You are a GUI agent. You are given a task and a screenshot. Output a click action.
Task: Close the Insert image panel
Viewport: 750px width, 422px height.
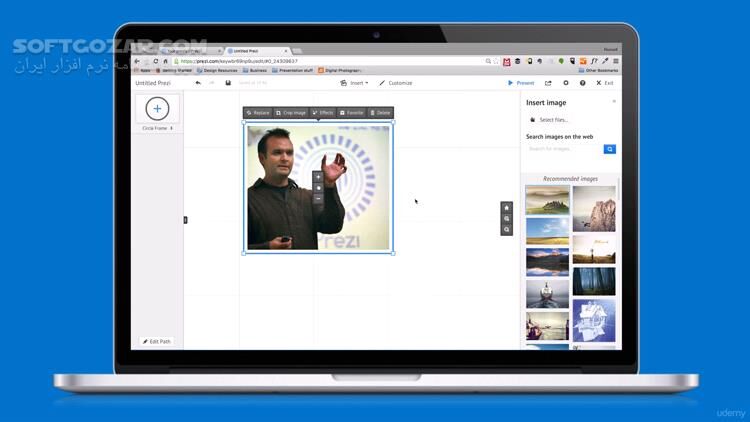coord(614,101)
